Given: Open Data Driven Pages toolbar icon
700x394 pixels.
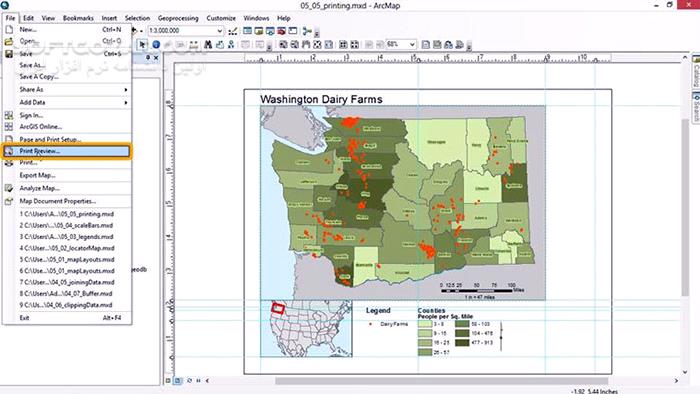Looking at the screenshot, I should pos(459,44).
